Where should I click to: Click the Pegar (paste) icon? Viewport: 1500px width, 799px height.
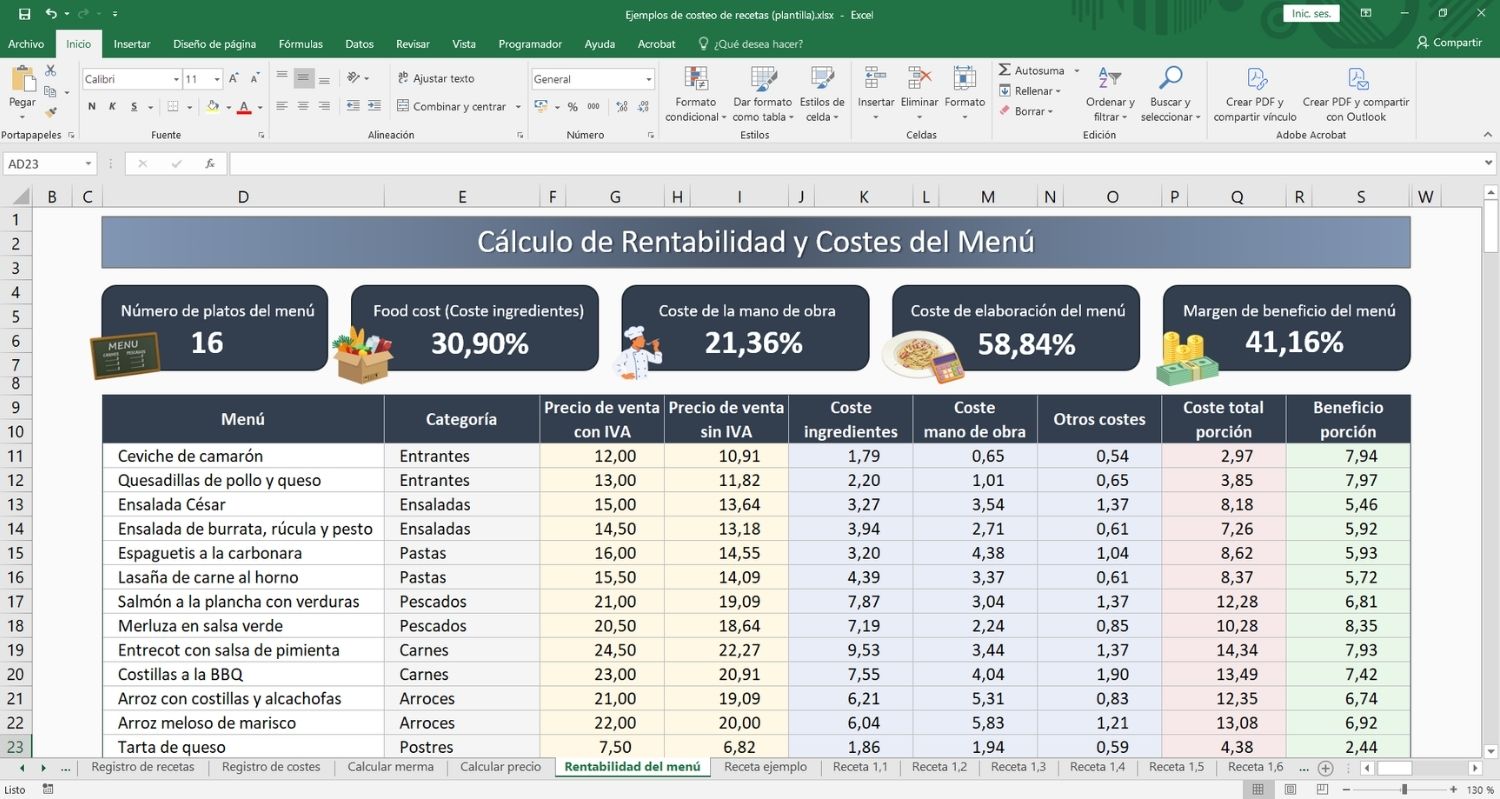point(22,80)
